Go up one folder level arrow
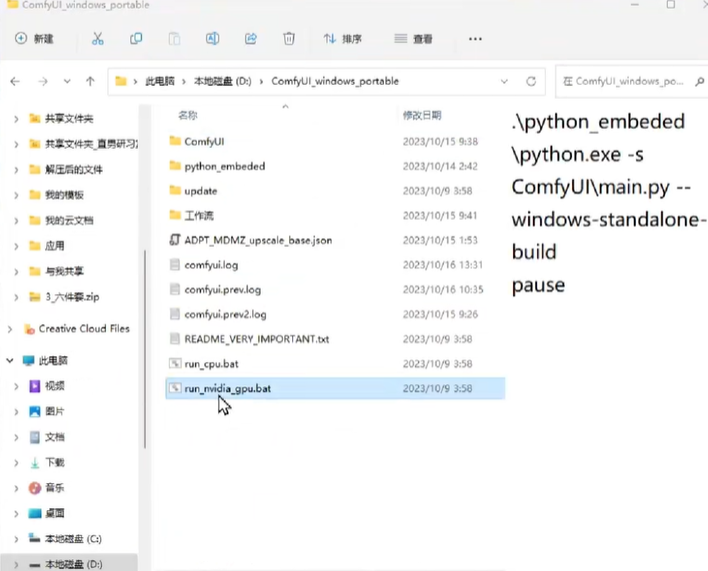 90,82
